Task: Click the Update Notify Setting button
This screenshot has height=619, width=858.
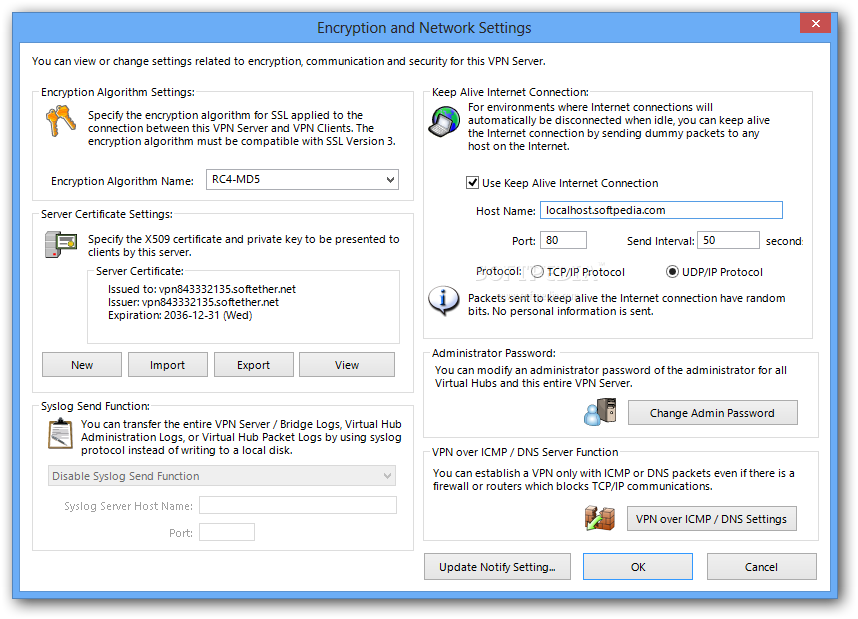Action: click(x=497, y=567)
